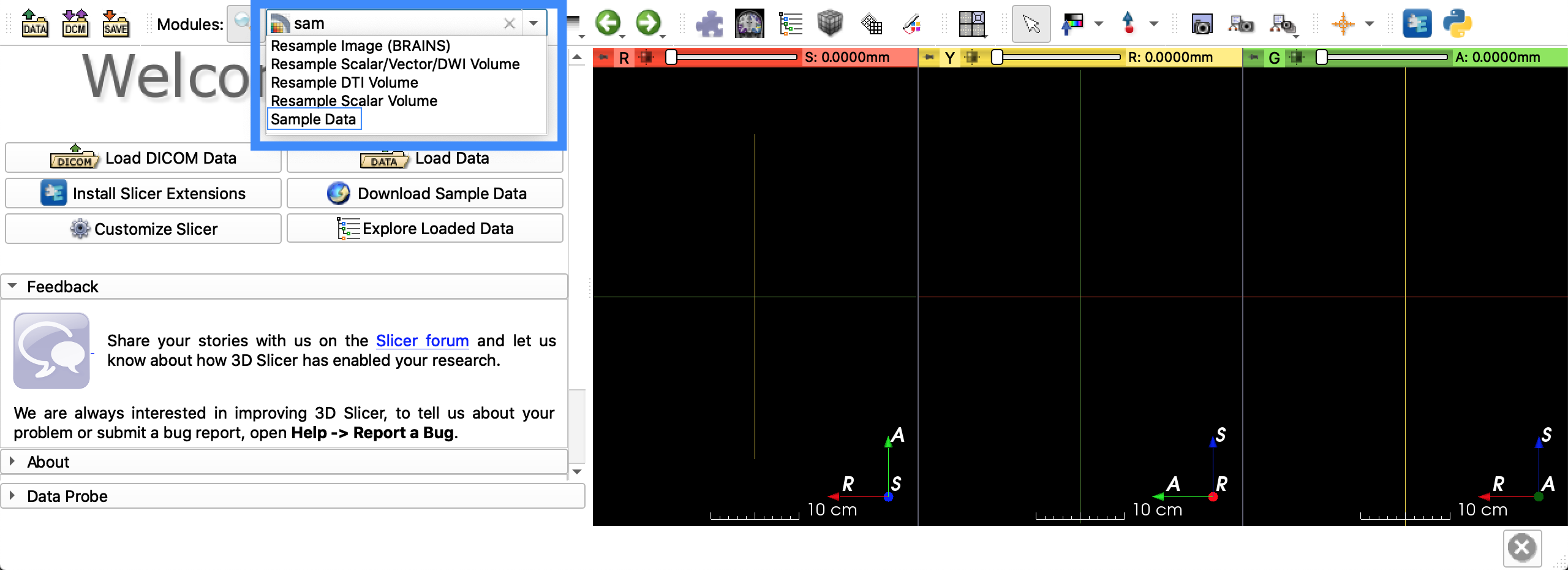Open the Python console icon
1568x570 pixels.
pos(1457,23)
